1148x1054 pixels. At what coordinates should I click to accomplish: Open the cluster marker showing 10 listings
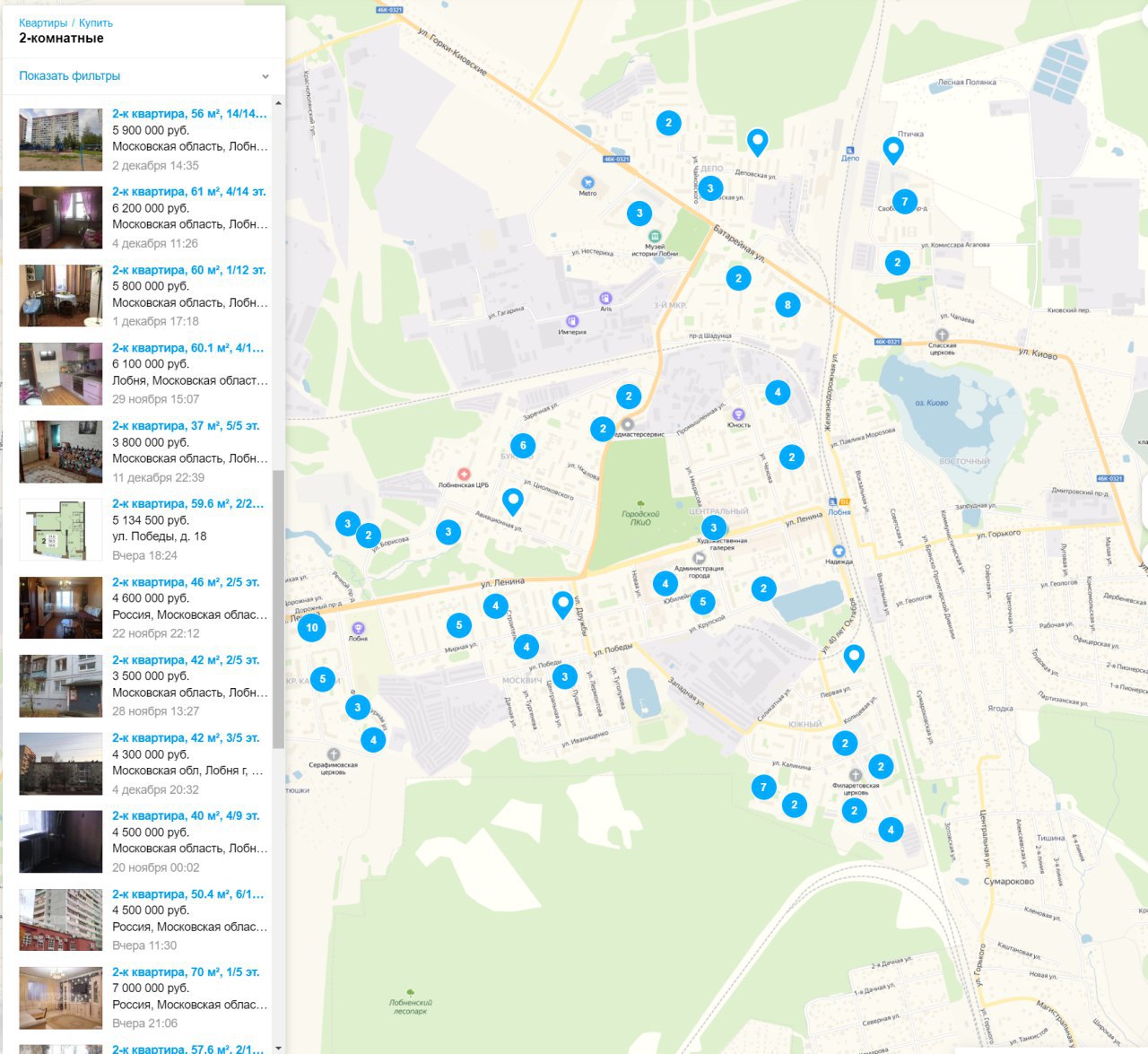click(312, 627)
